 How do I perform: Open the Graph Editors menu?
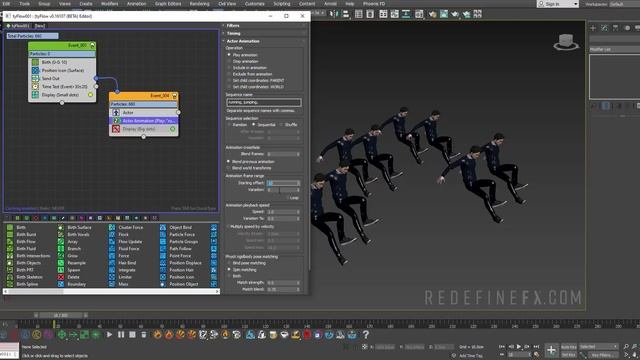tap(168, 4)
